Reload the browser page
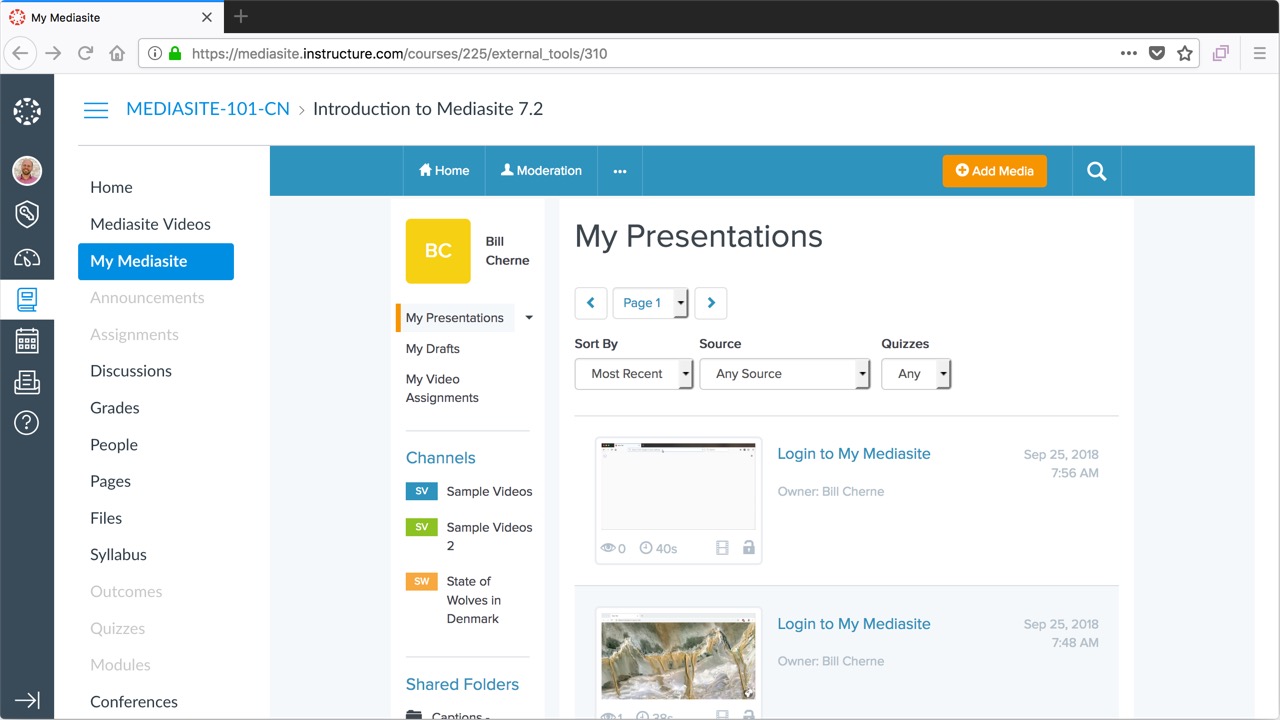 (x=86, y=53)
